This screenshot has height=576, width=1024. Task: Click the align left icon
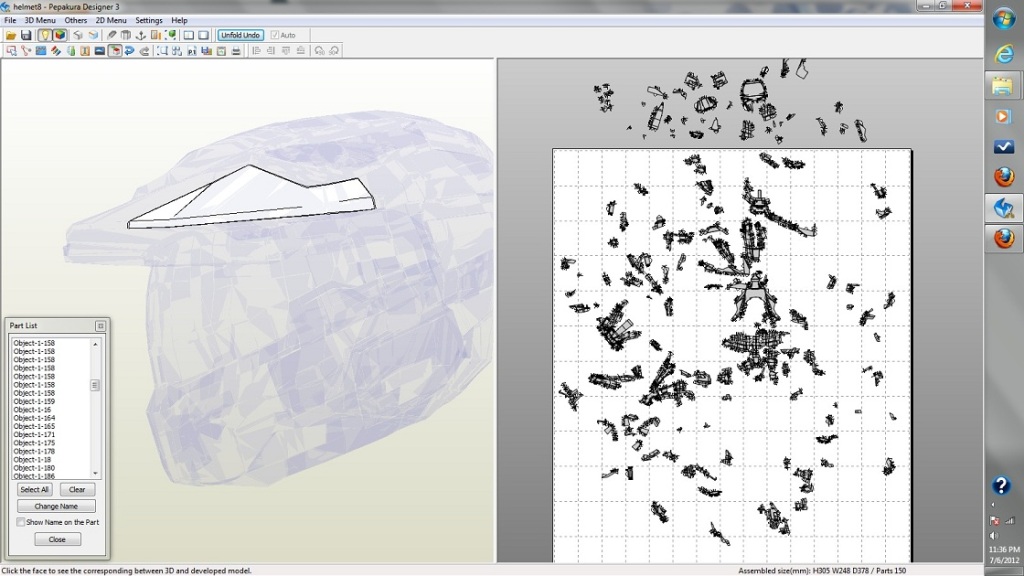[257, 51]
